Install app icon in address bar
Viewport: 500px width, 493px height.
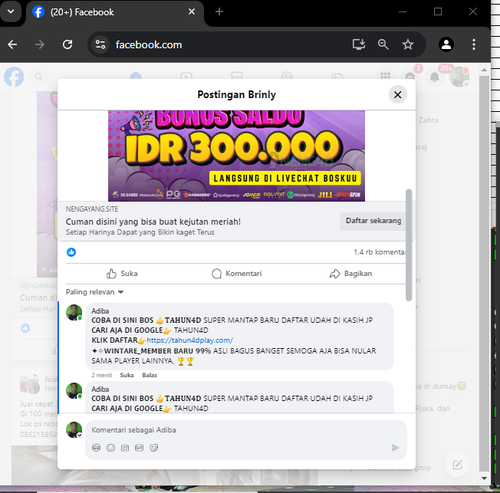[x=359, y=44]
